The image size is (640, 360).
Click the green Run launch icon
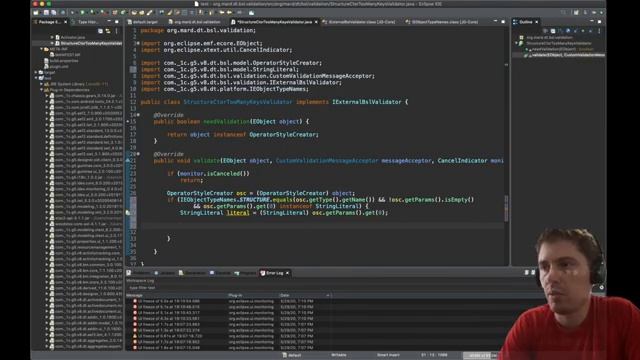(82, 13)
